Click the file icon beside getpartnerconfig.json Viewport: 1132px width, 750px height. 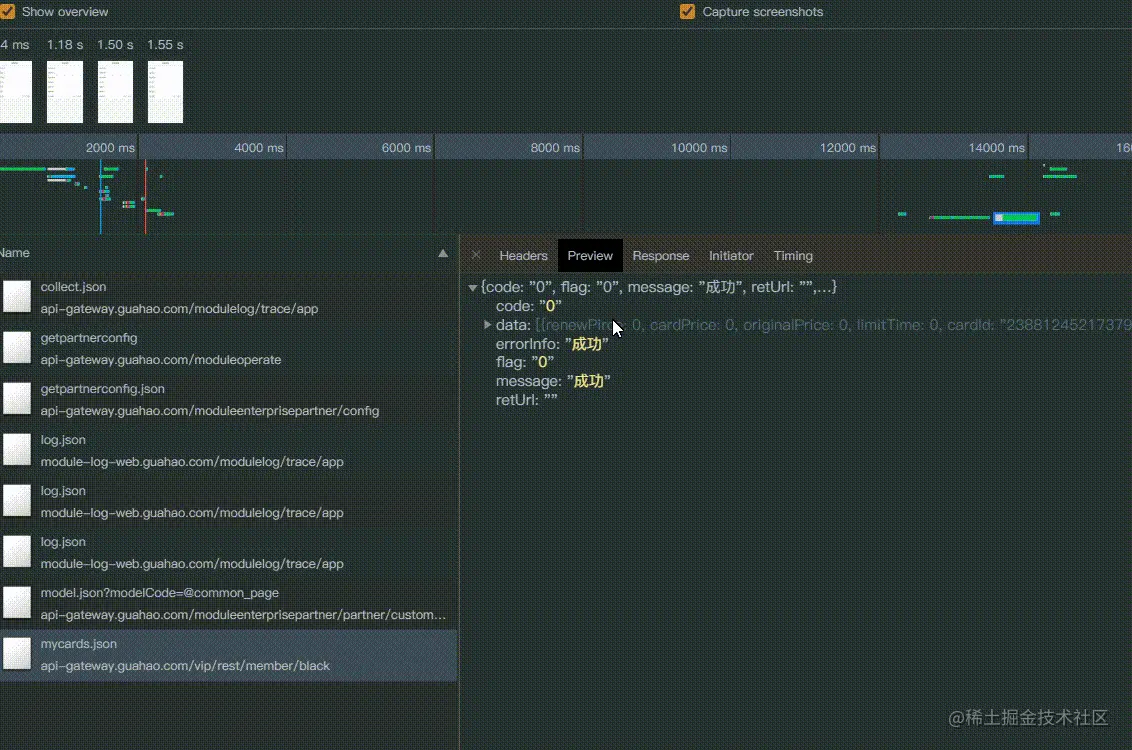pos(17,398)
